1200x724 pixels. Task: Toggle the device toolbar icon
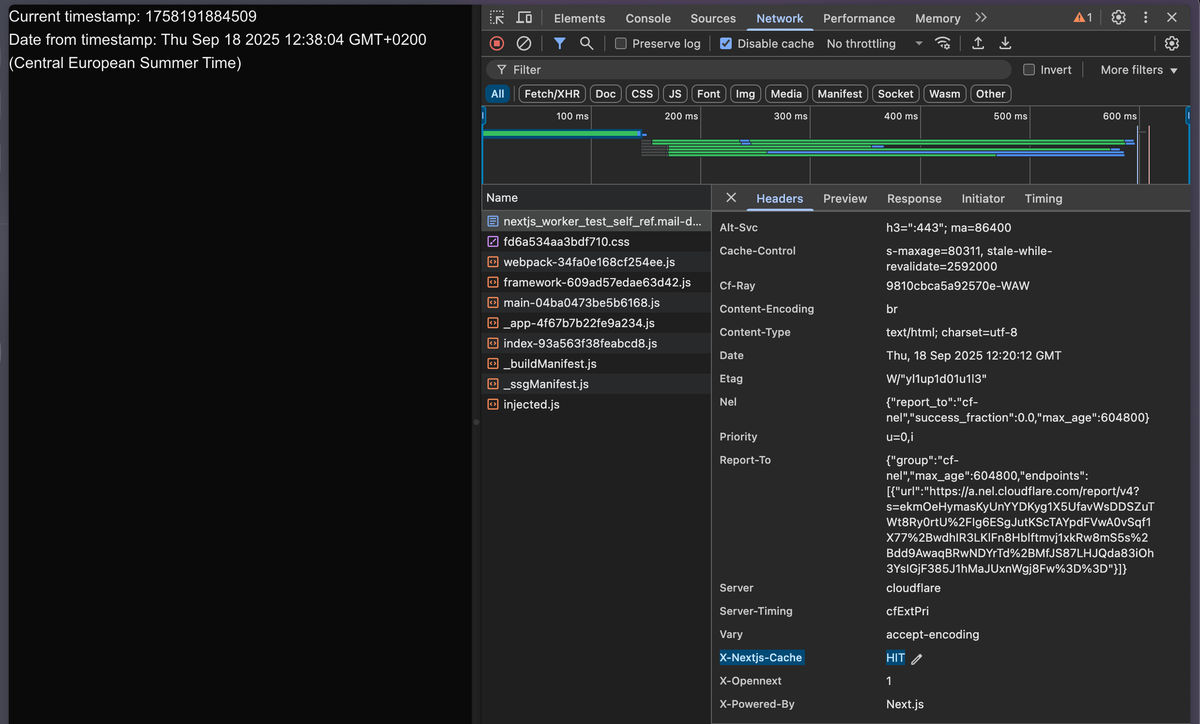(x=523, y=18)
